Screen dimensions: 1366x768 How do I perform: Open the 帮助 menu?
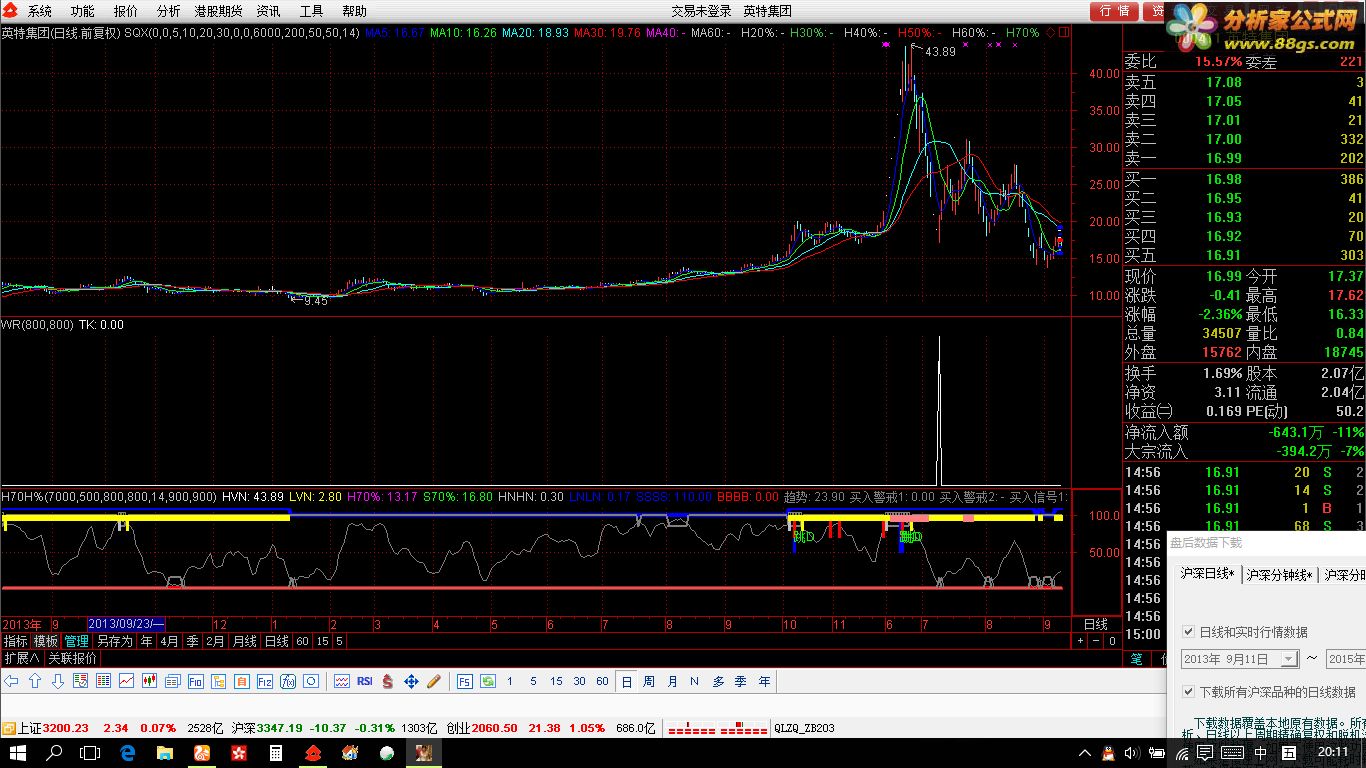[x=355, y=11]
